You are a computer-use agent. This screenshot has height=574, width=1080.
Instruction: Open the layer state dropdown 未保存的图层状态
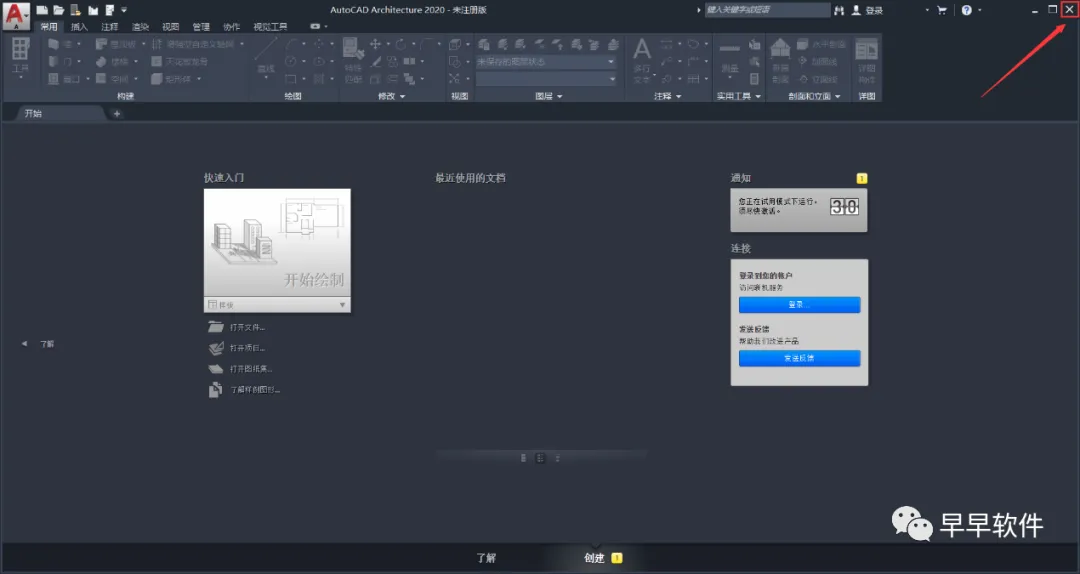pyautogui.click(x=546, y=61)
